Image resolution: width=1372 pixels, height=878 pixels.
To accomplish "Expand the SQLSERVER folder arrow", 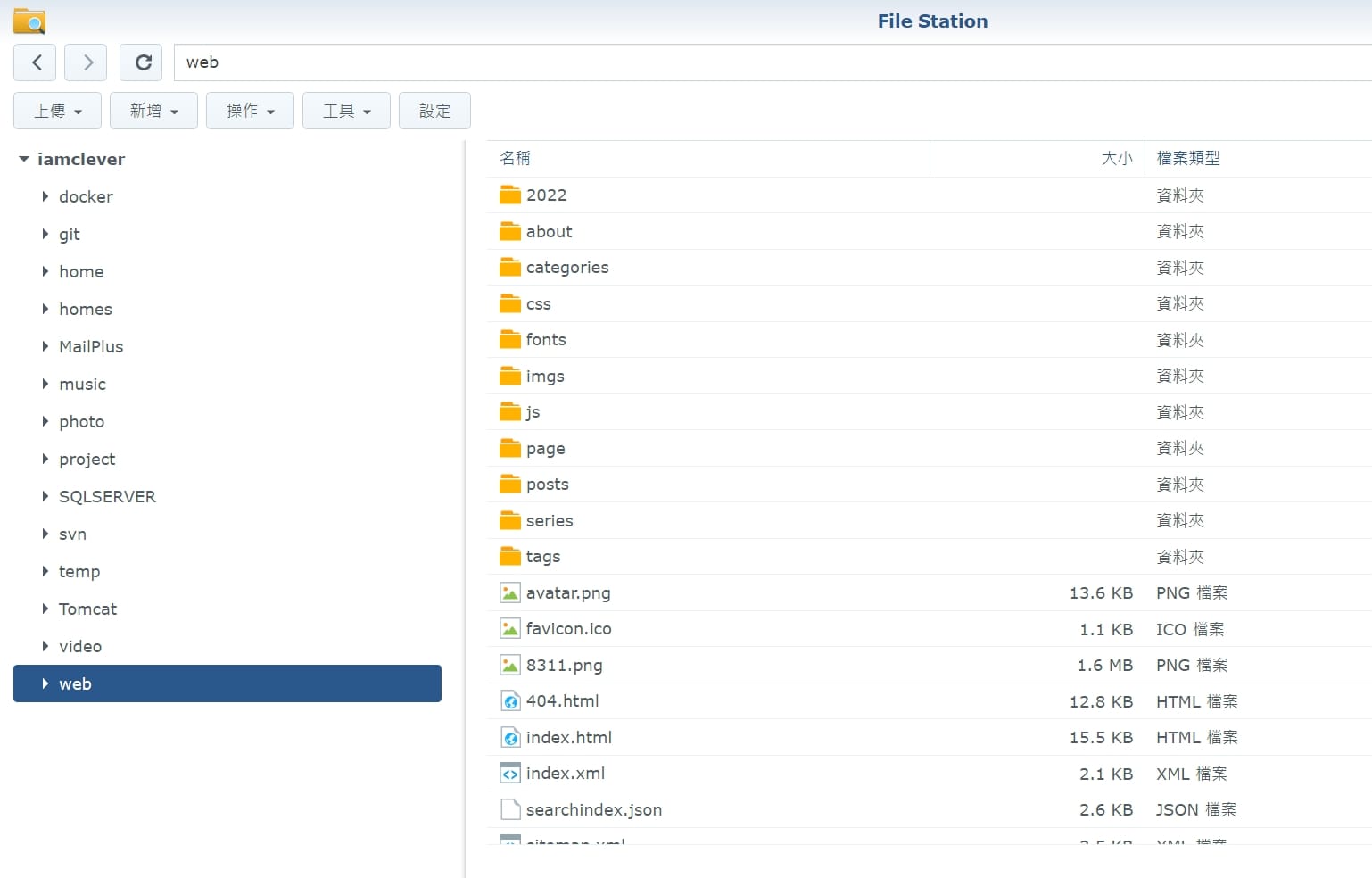I will (45, 496).
